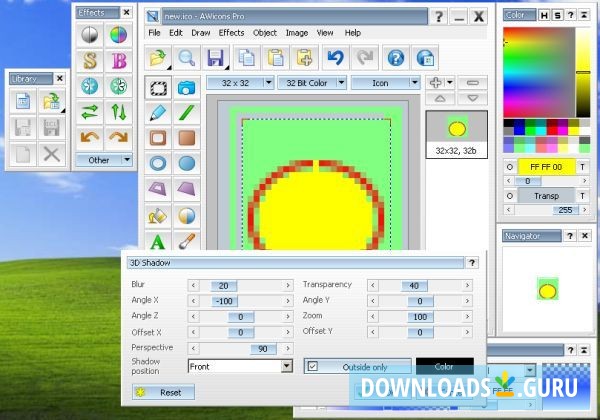Image resolution: width=600 pixels, height=420 pixels.
Task: Click the Shadow S effect icon
Action: pos(90,61)
